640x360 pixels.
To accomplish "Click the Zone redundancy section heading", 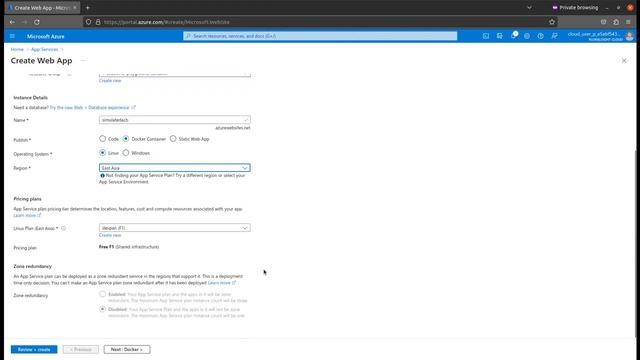I will point(33,266).
